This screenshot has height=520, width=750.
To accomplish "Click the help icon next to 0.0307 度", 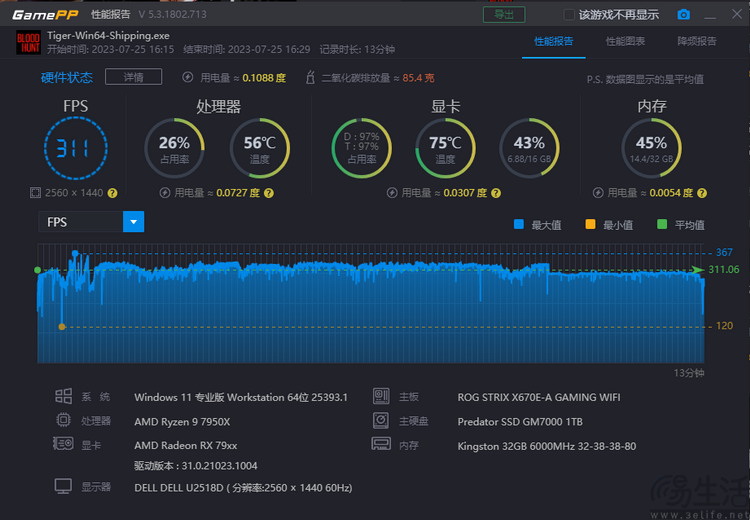I will pos(496,193).
